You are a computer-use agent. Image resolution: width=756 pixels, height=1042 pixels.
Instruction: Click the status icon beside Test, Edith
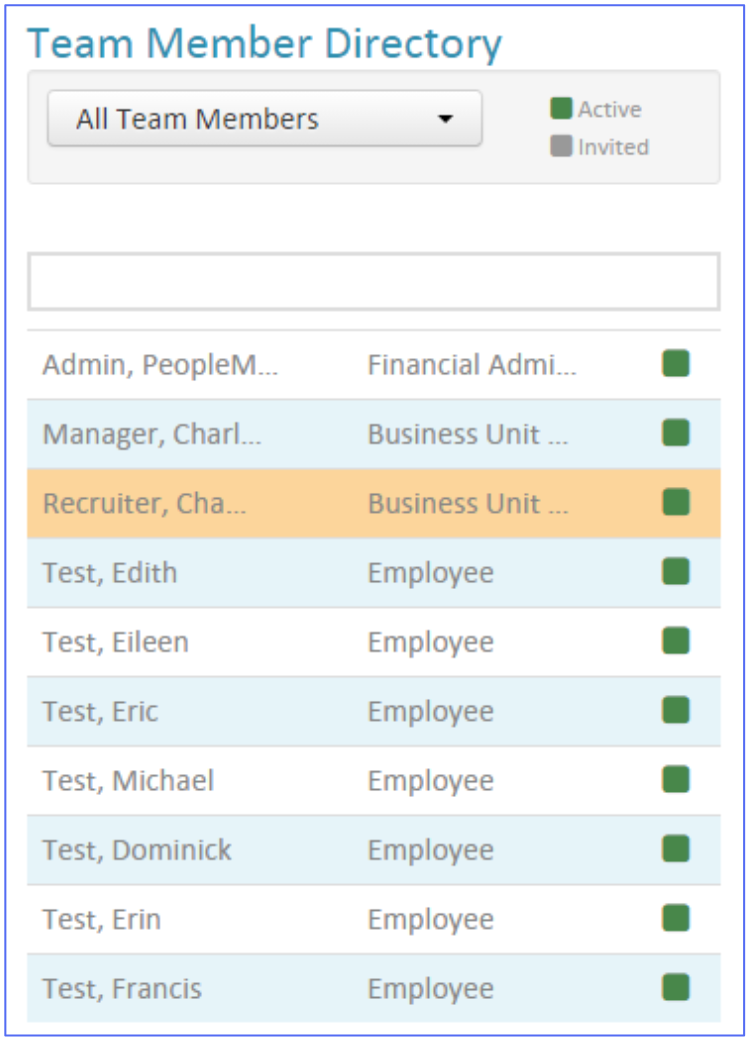[676, 572]
